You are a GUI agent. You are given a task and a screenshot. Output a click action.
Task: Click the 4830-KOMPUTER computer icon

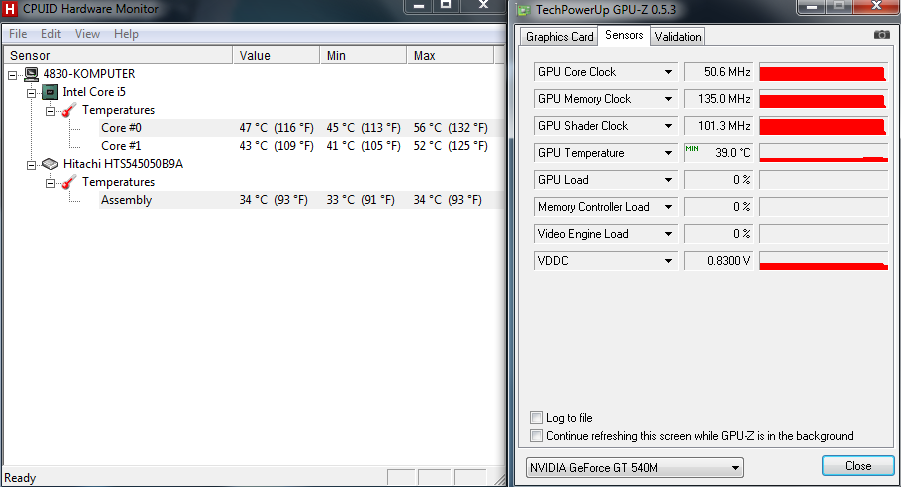pyautogui.click(x=32, y=74)
